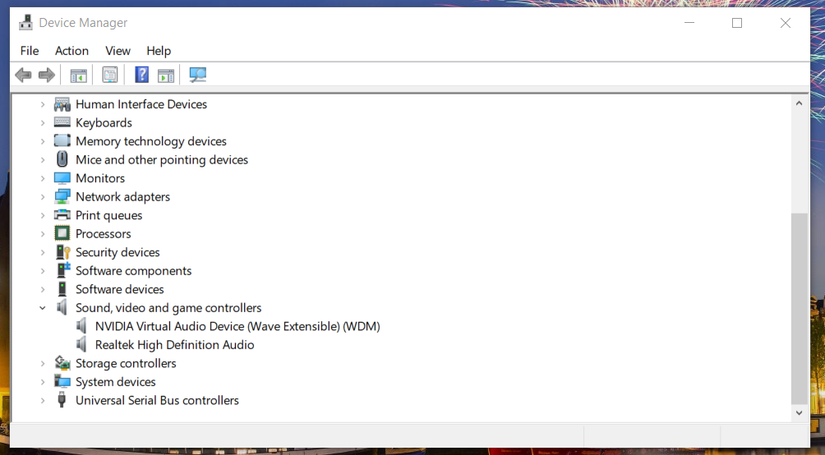Expand the System devices node
Screen dimensions: 825x455
click(x=43, y=382)
